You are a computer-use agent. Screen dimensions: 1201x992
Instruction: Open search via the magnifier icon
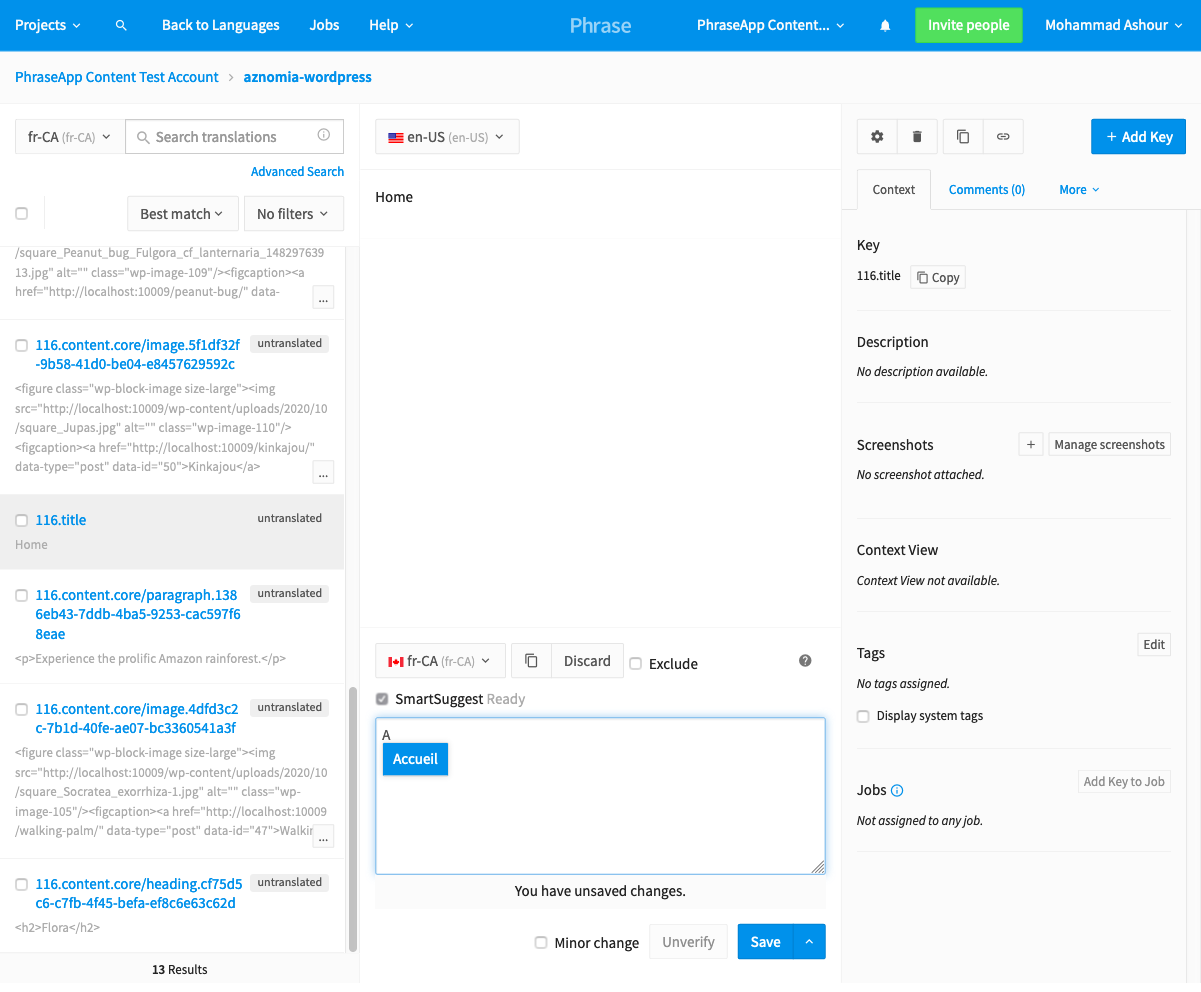[x=121, y=25]
